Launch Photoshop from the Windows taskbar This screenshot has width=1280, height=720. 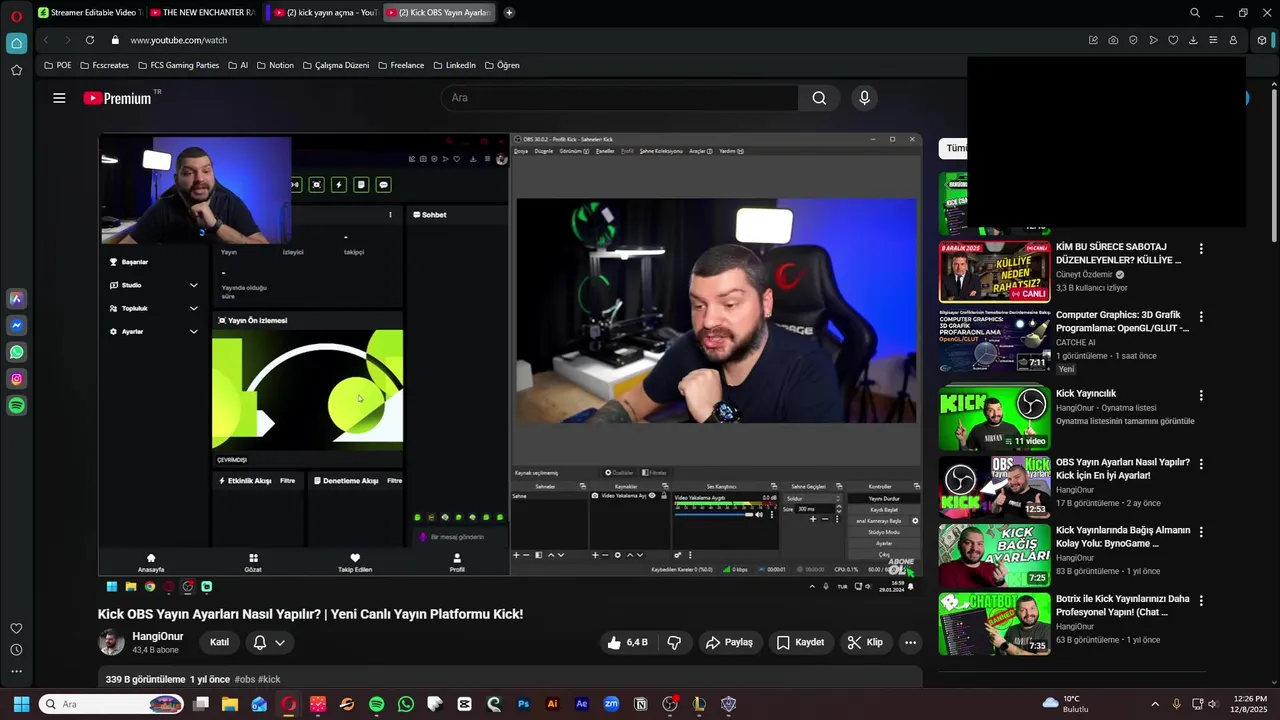[x=523, y=704]
